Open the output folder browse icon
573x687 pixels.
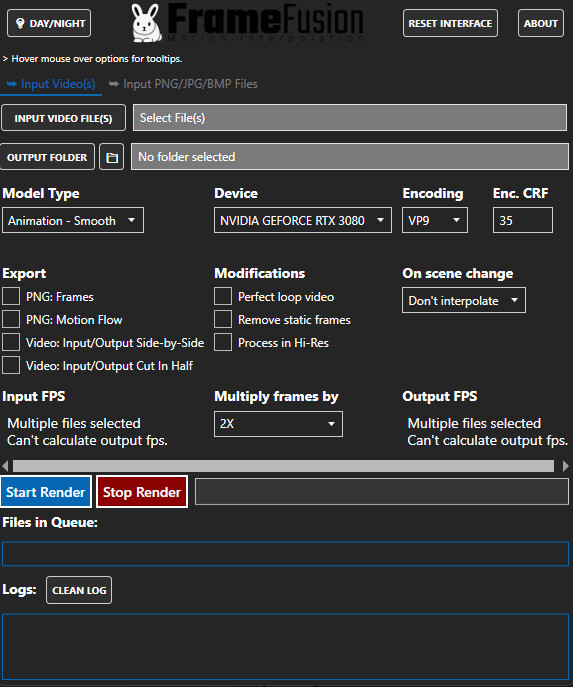click(112, 157)
